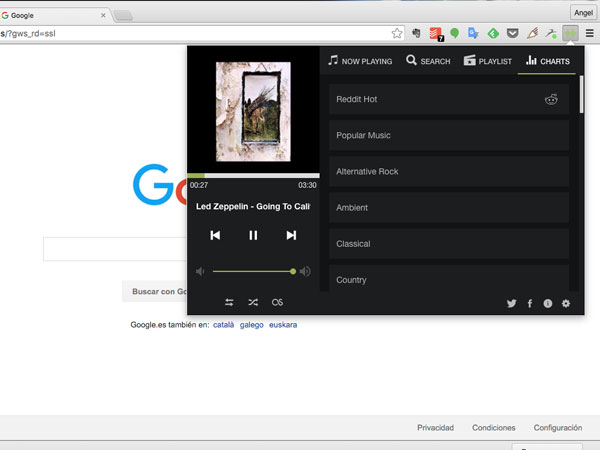Skip to the next track

point(291,235)
